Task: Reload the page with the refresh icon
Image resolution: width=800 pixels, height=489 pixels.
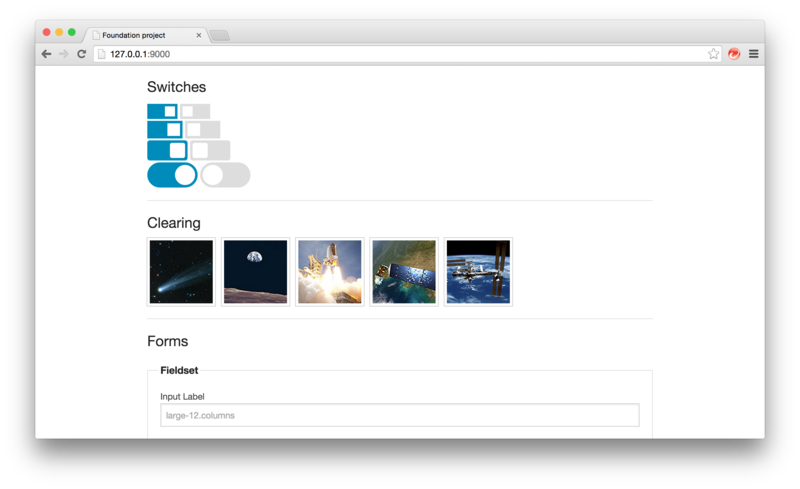Action: tap(81, 54)
